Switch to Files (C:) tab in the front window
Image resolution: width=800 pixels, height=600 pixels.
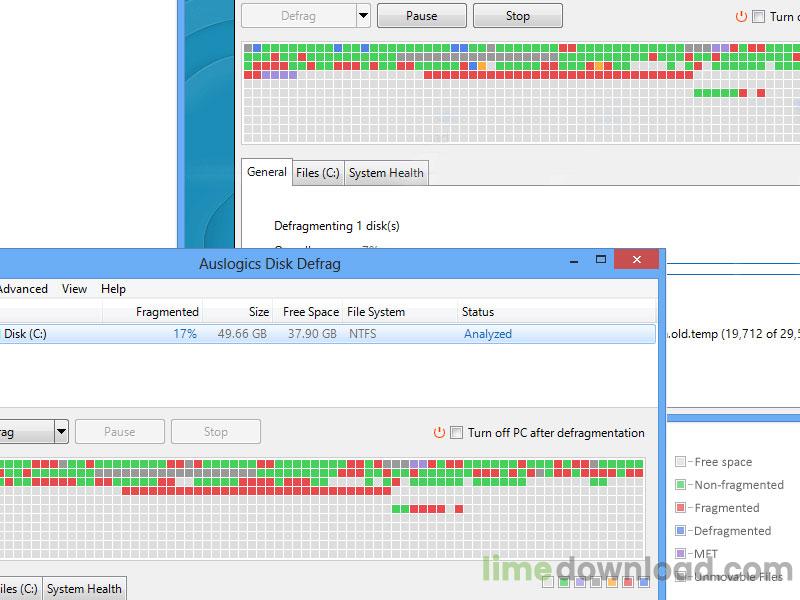click(x=19, y=589)
